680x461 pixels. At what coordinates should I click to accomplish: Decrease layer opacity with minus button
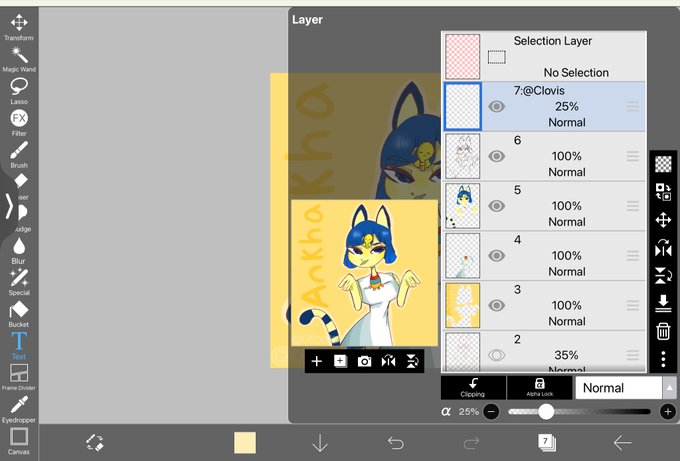pos(491,412)
